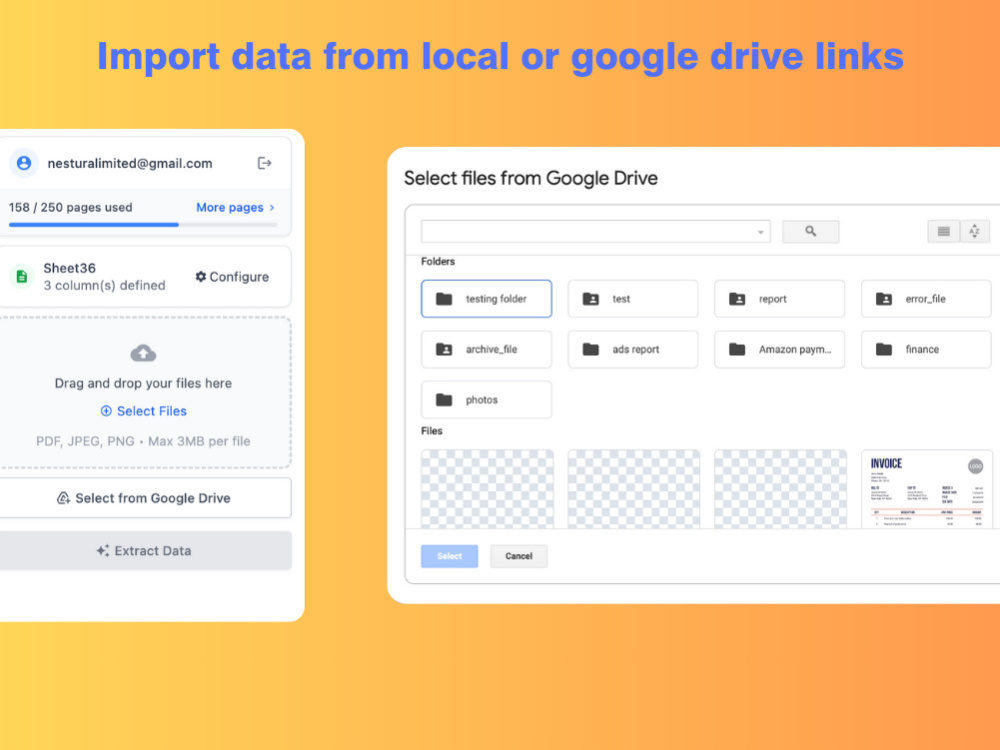Expand the search field dropdown arrow
1000x750 pixels.
[760, 232]
